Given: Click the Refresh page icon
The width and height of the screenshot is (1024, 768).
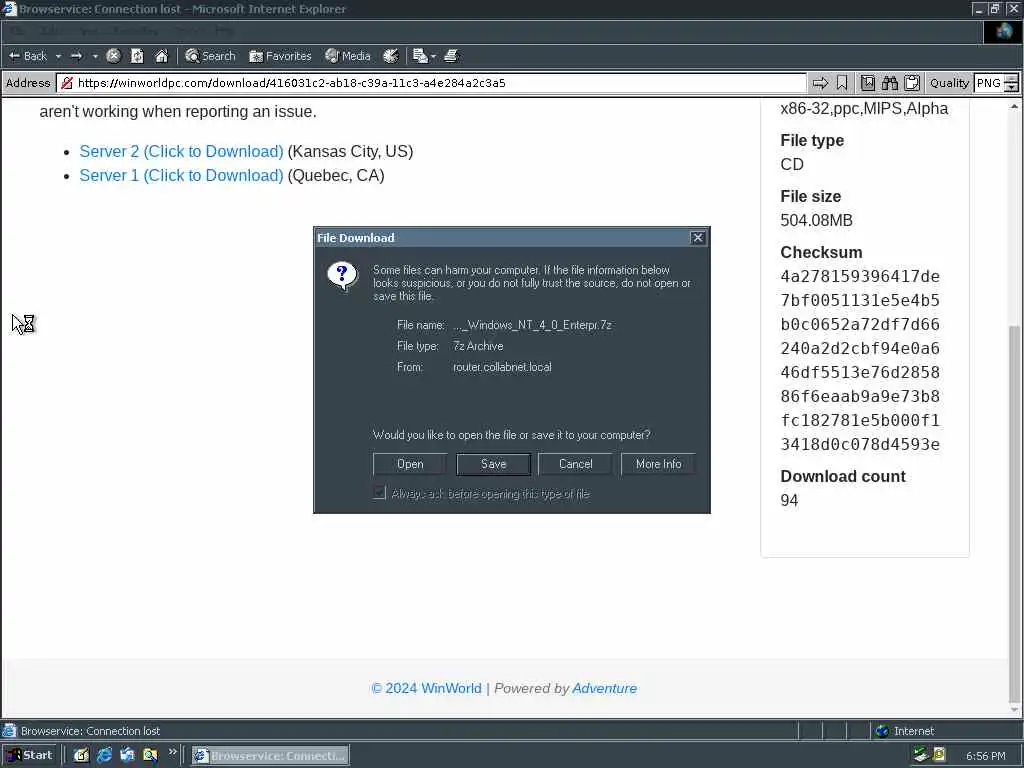Looking at the screenshot, I should (x=137, y=56).
